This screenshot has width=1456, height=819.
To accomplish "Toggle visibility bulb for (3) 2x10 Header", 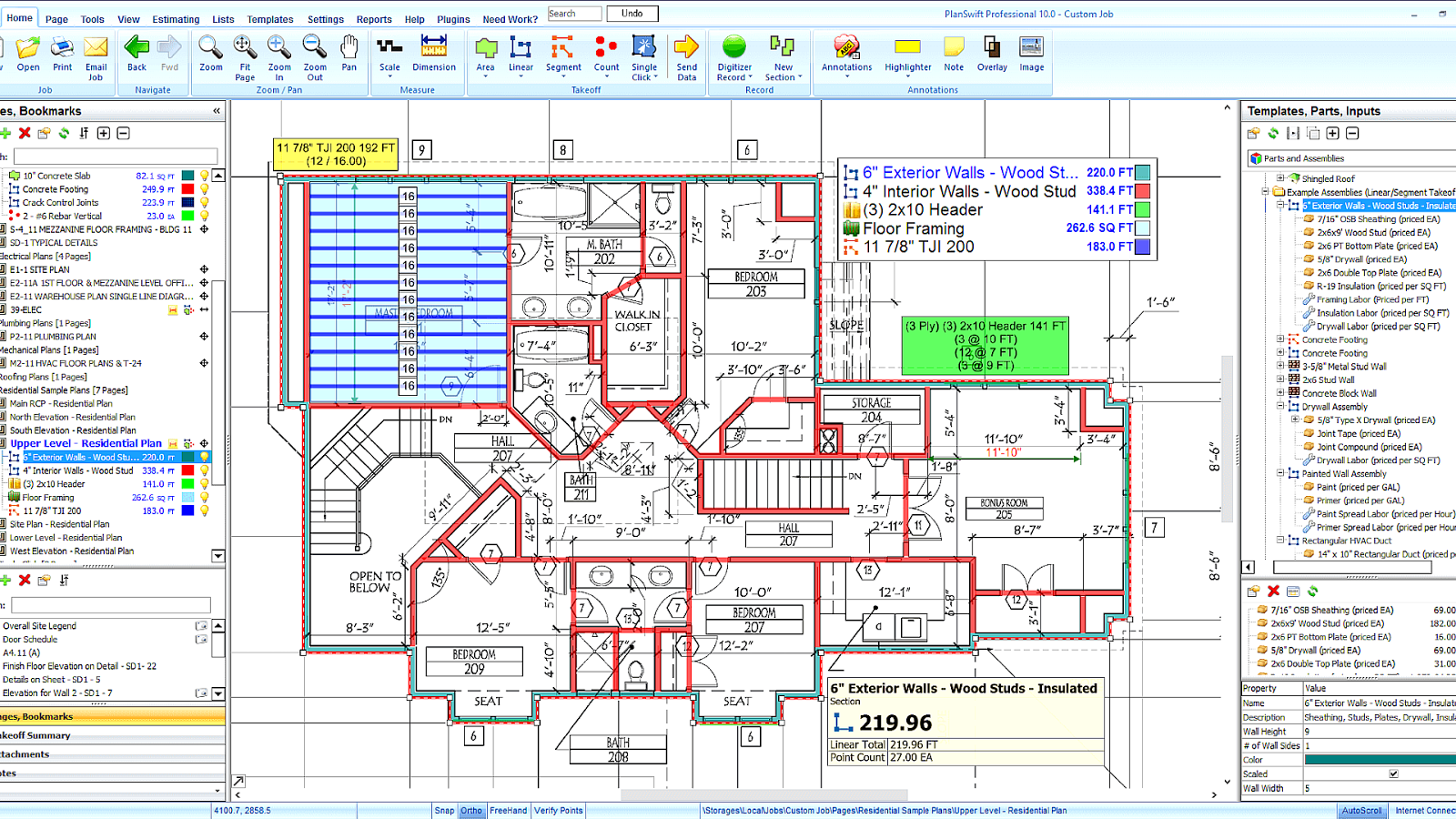I will 205,484.
